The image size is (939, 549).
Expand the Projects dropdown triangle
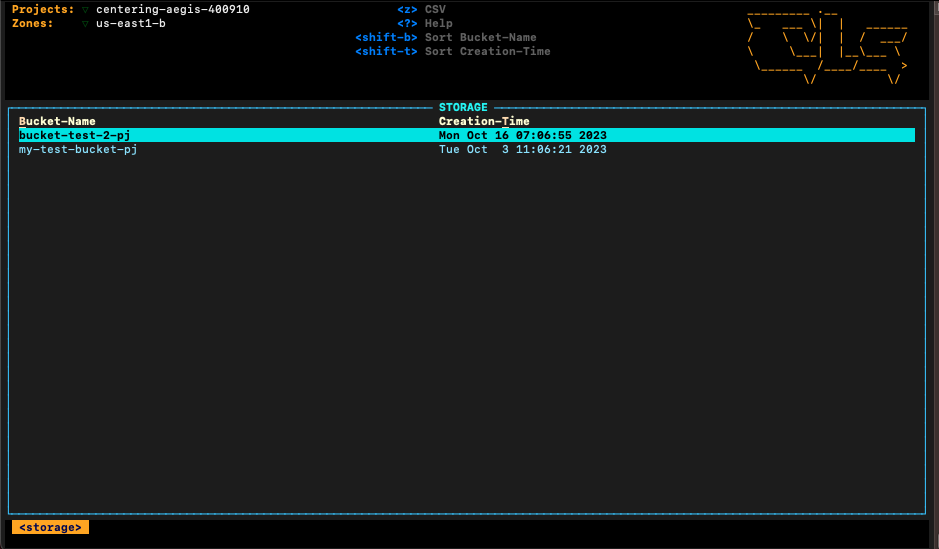click(85, 10)
